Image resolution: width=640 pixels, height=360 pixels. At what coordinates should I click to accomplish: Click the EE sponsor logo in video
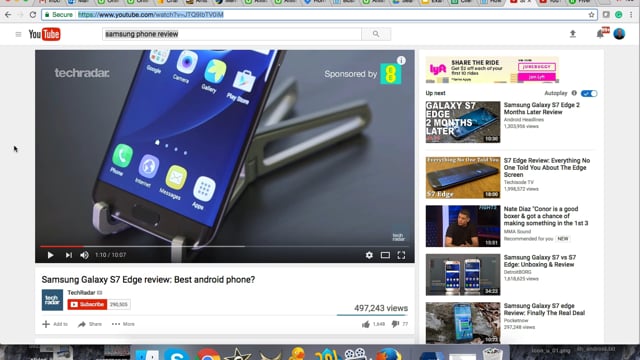pos(391,74)
